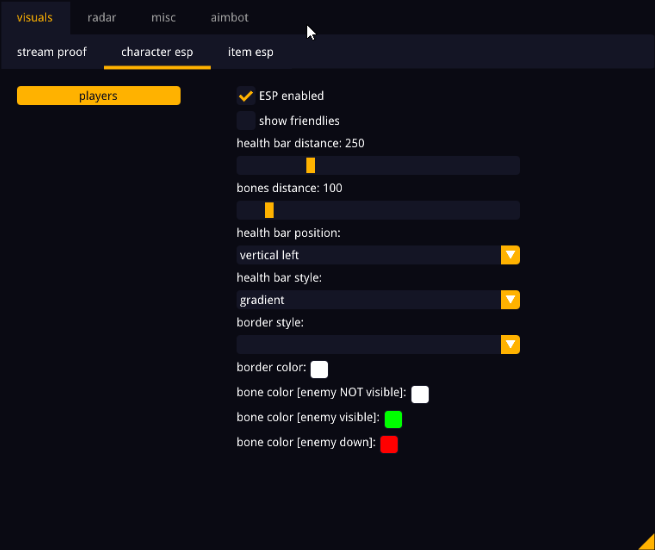Select the aimbot tab

coord(229,18)
